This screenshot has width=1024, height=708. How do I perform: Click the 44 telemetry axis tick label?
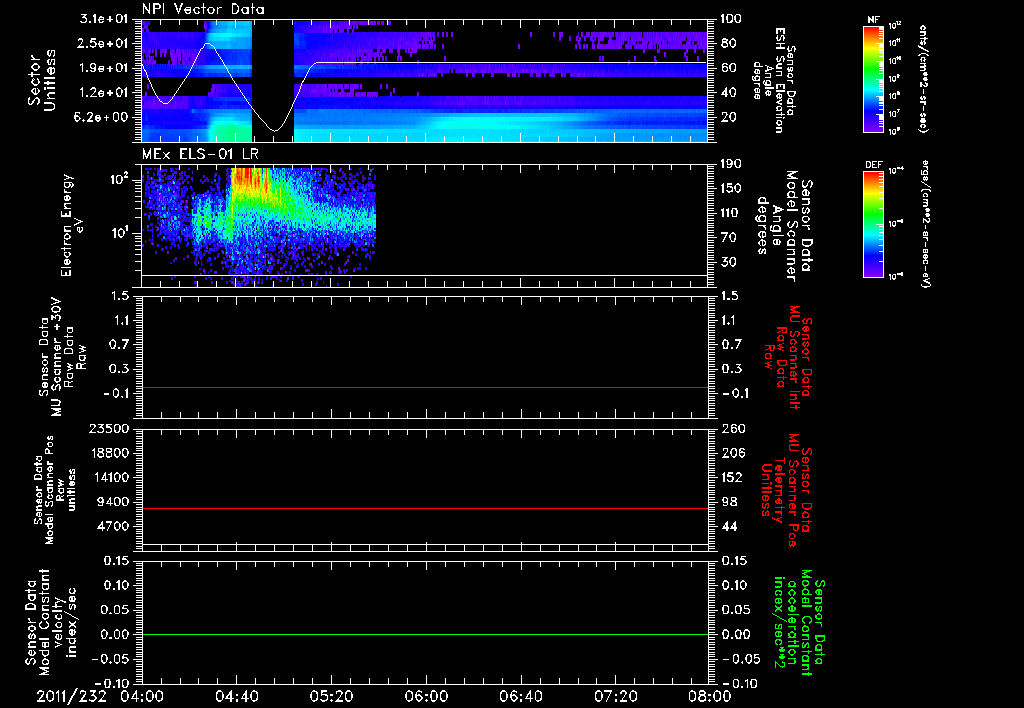pos(728,526)
